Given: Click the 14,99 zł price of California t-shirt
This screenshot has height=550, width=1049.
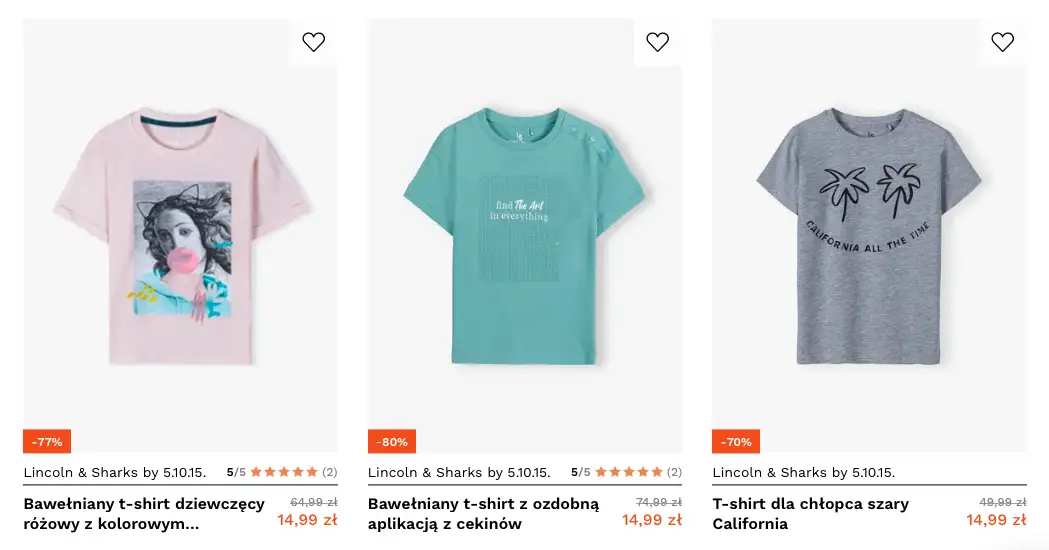Looking at the screenshot, I should (996, 520).
